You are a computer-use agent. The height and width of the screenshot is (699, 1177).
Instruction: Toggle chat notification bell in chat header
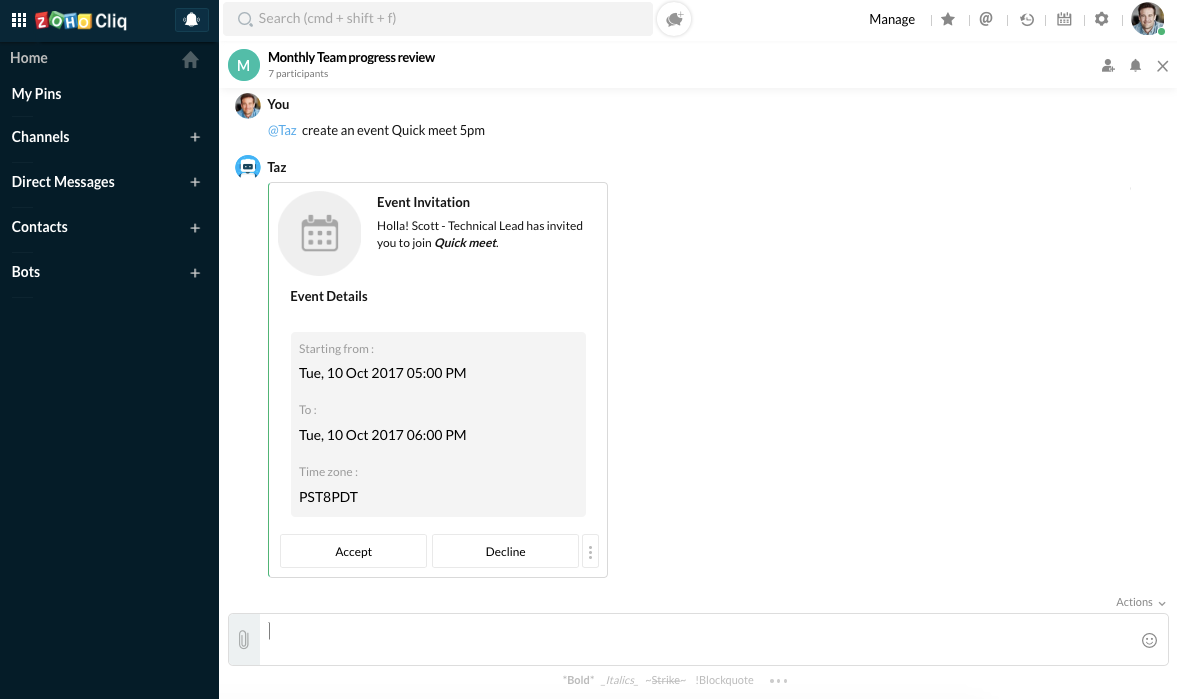click(1135, 66)
